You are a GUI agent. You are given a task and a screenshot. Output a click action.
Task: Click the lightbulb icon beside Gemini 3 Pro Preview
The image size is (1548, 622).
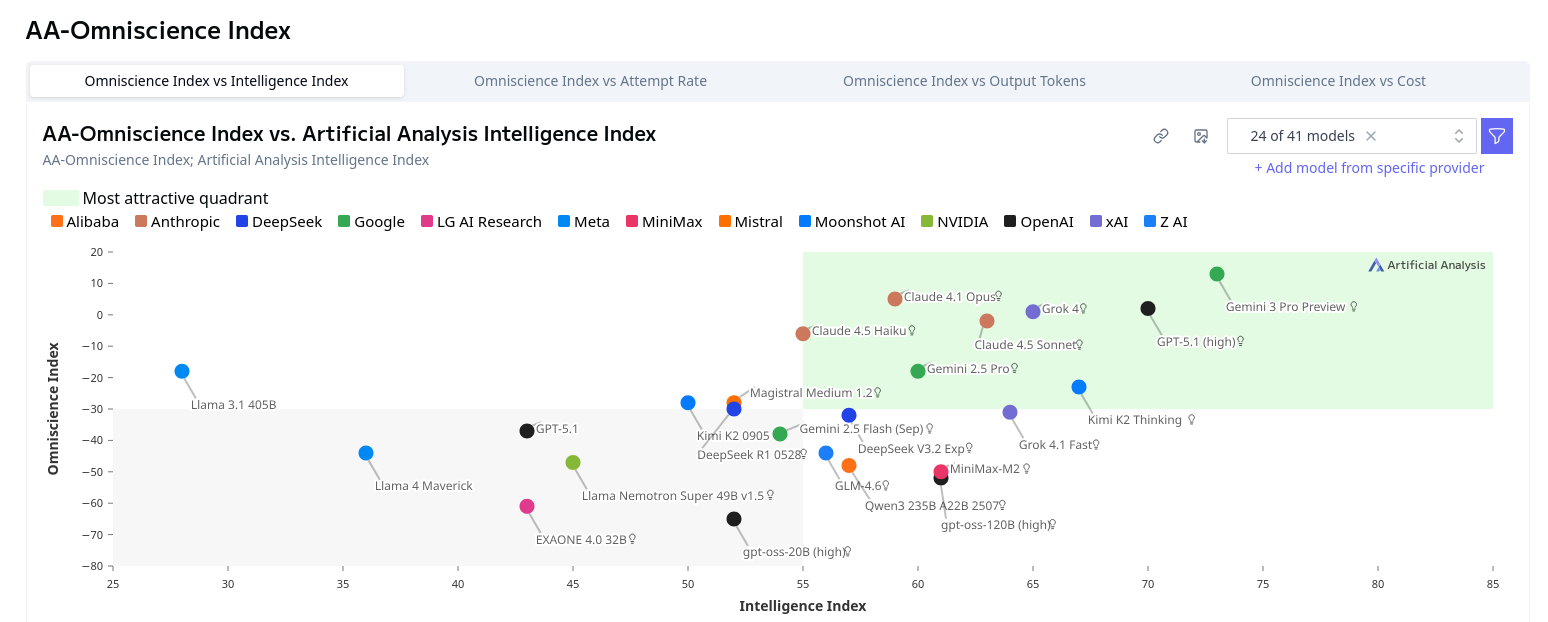coord(1354,307)
